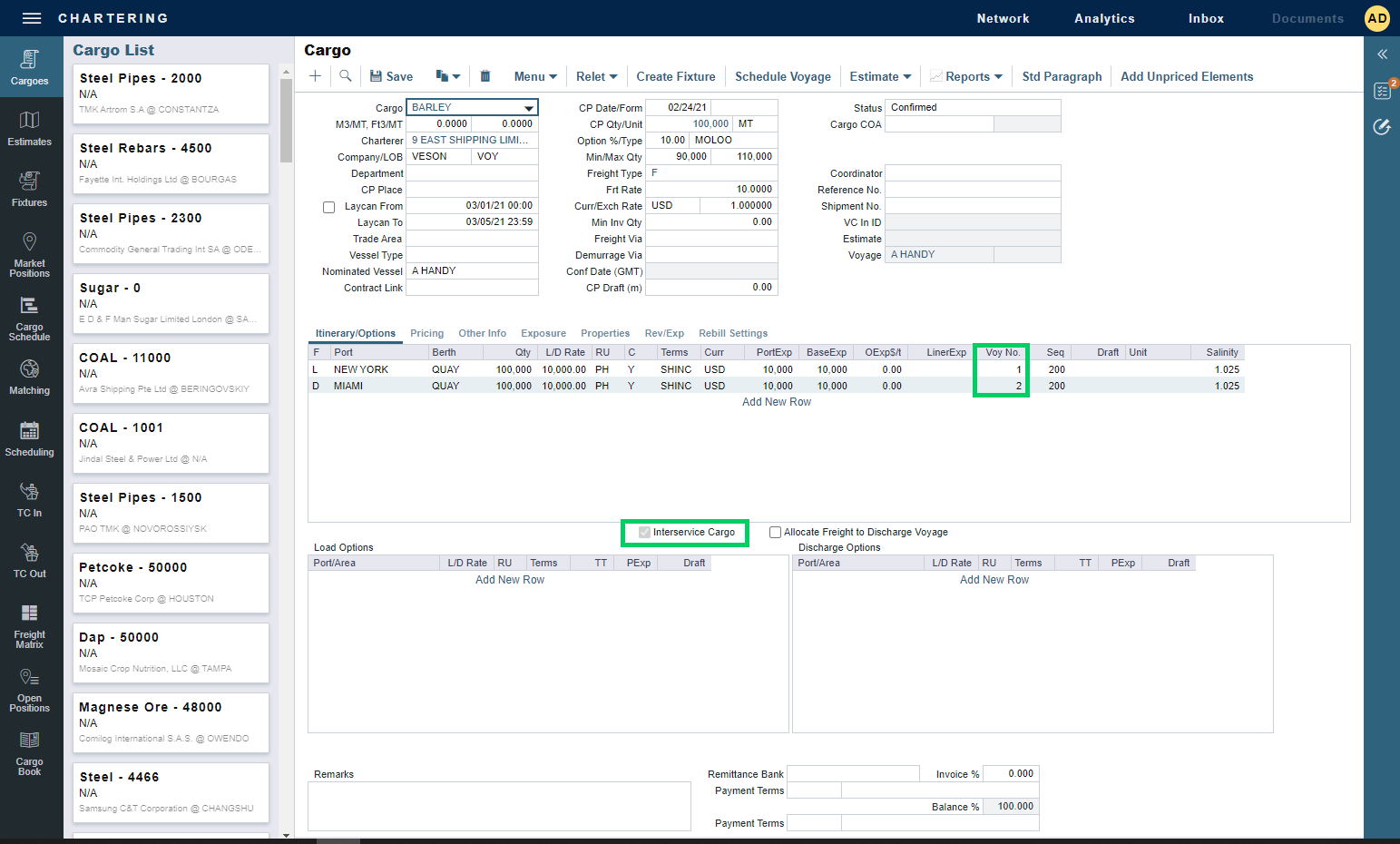
Task: Go to Scheduling in the sidebar
Action: pos(29,439)
